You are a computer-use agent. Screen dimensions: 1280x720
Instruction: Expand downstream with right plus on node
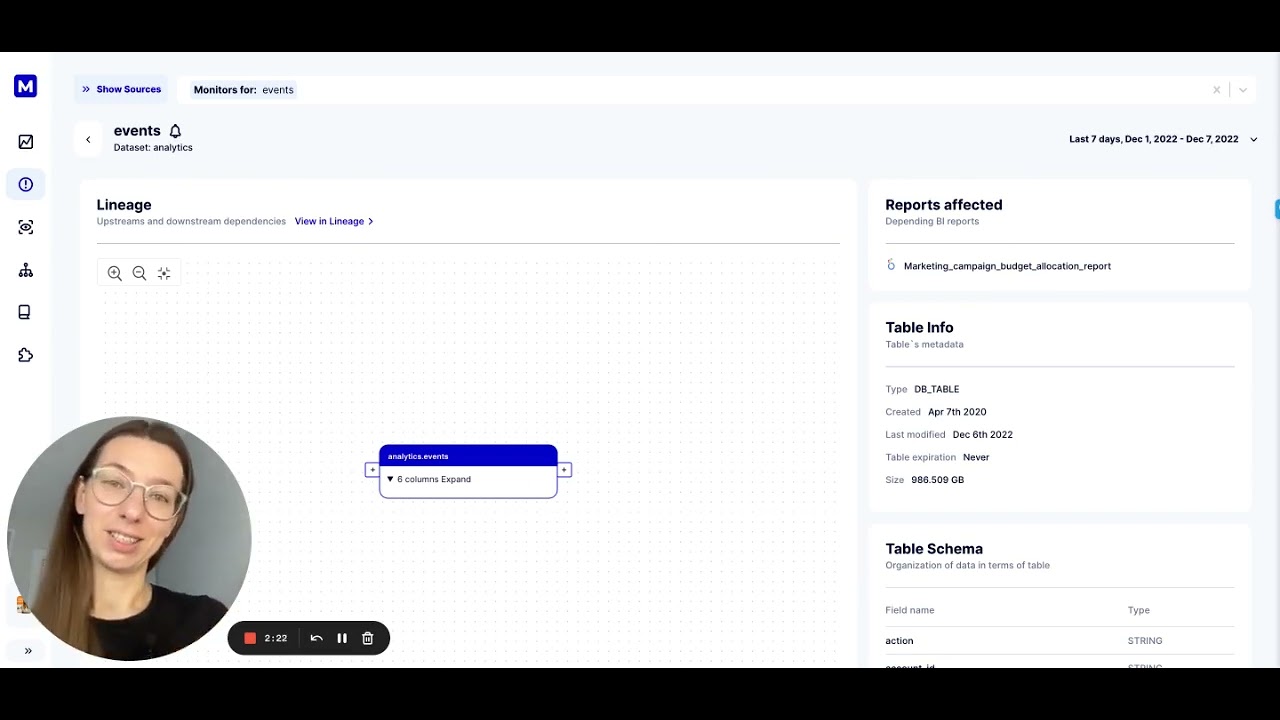tap(564, 470)
